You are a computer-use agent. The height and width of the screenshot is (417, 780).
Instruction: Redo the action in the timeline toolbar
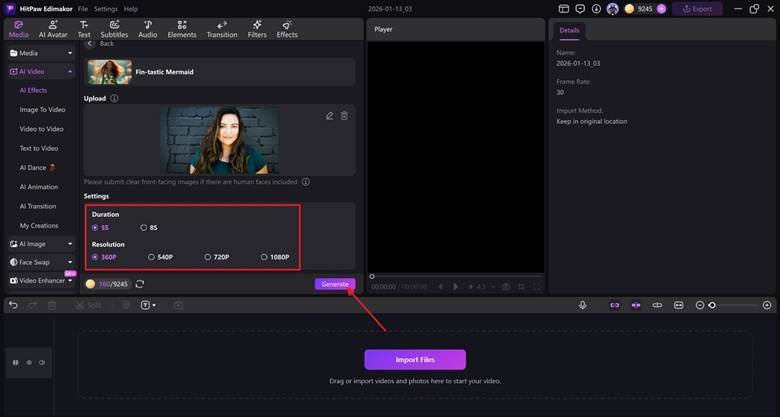pos(32,305)
